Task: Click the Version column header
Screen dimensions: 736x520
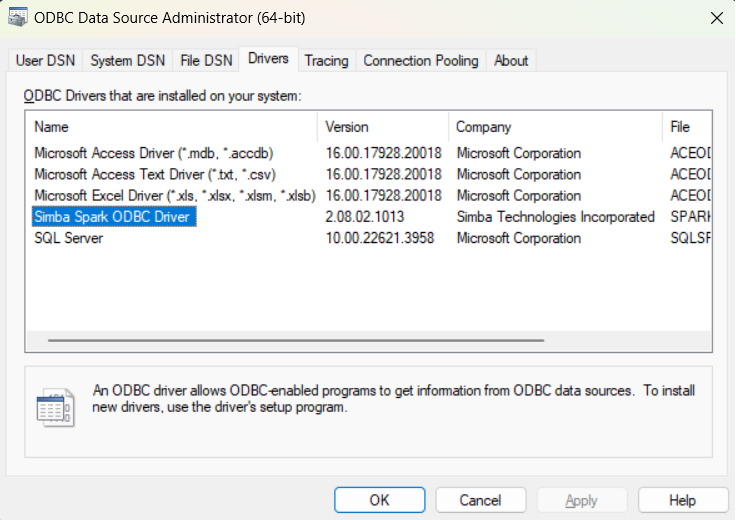Action: 382,127
